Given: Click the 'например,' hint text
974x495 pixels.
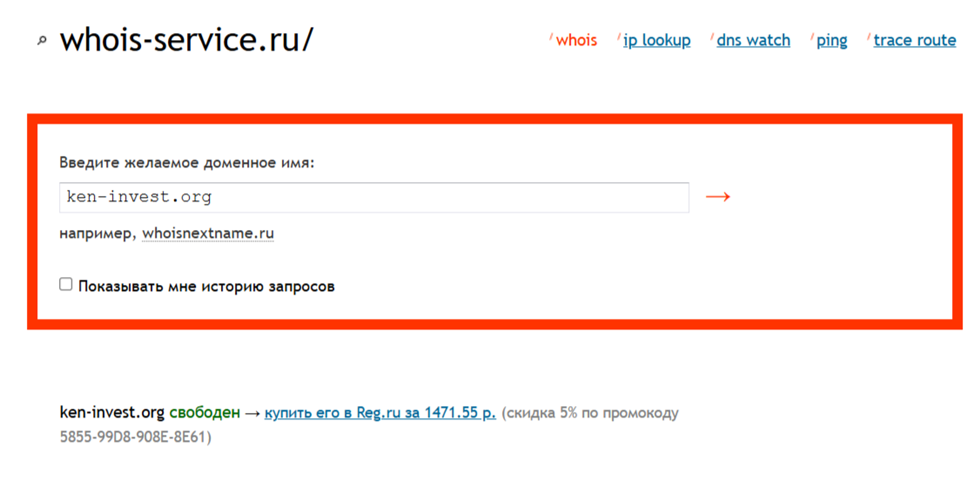Looking at the screenshot, I should pos(98,234).
